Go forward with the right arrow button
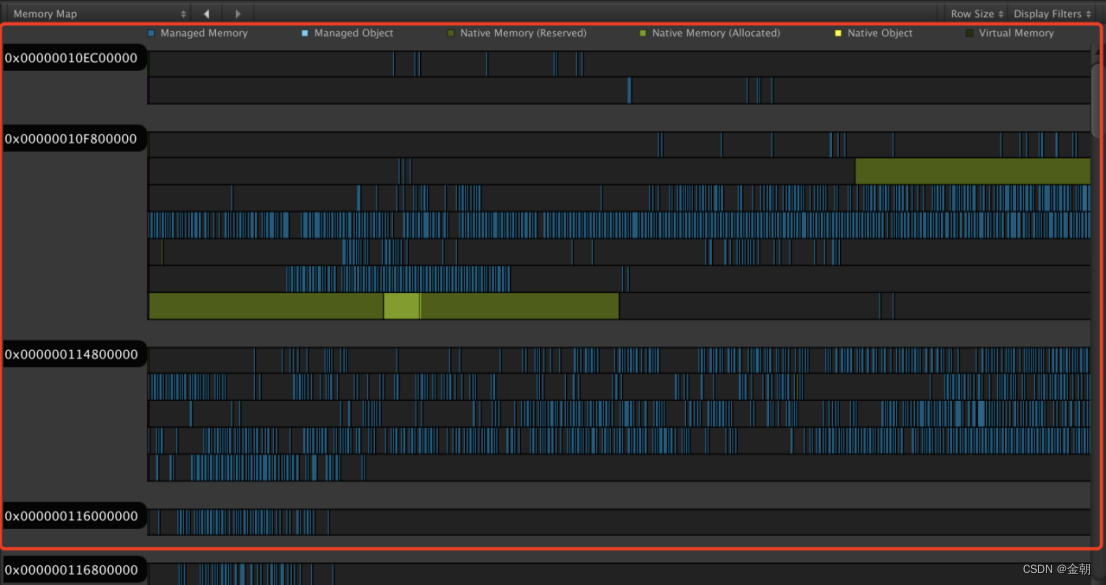This screenshot has height=585, width=1106. (x=238, y=13)
